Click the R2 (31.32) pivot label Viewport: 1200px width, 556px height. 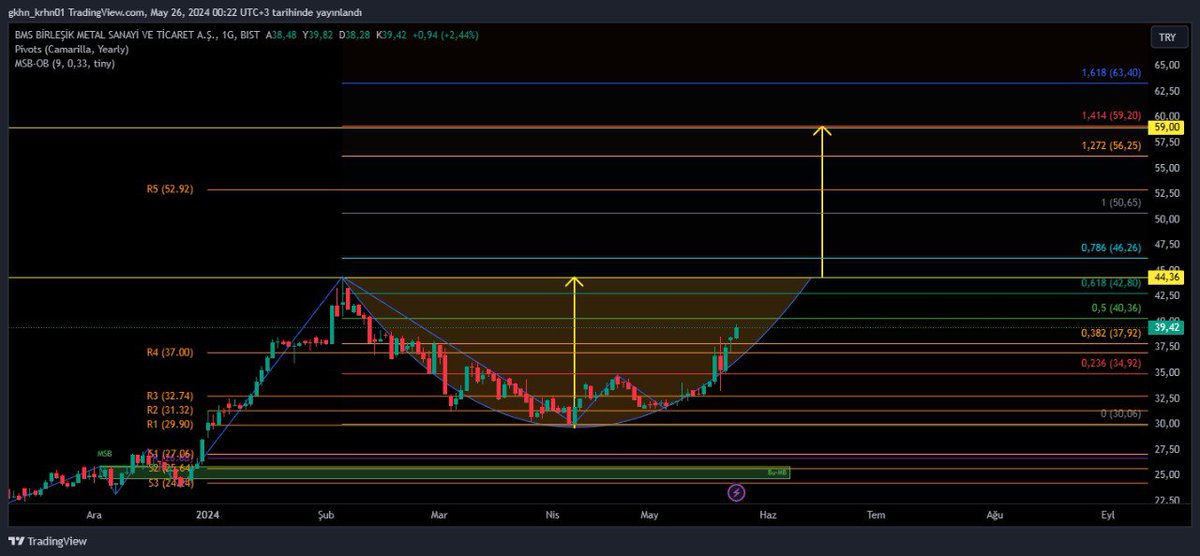tap(169, 410)
